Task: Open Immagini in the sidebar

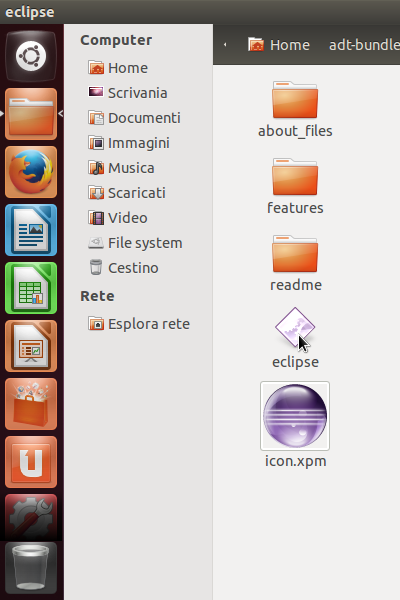Action: pos(129,143)
